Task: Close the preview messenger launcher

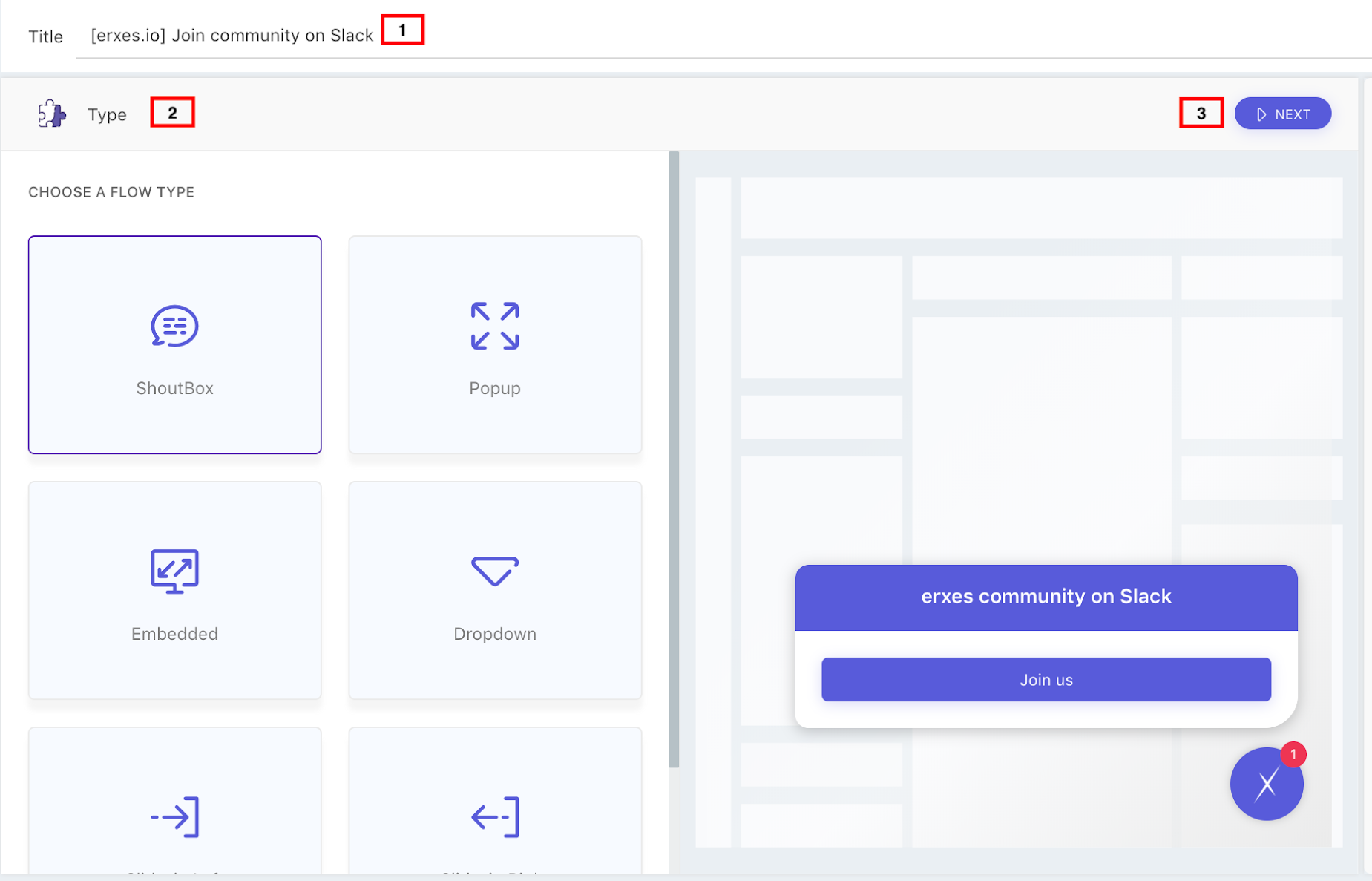Action: click(x=1267, y=784)
